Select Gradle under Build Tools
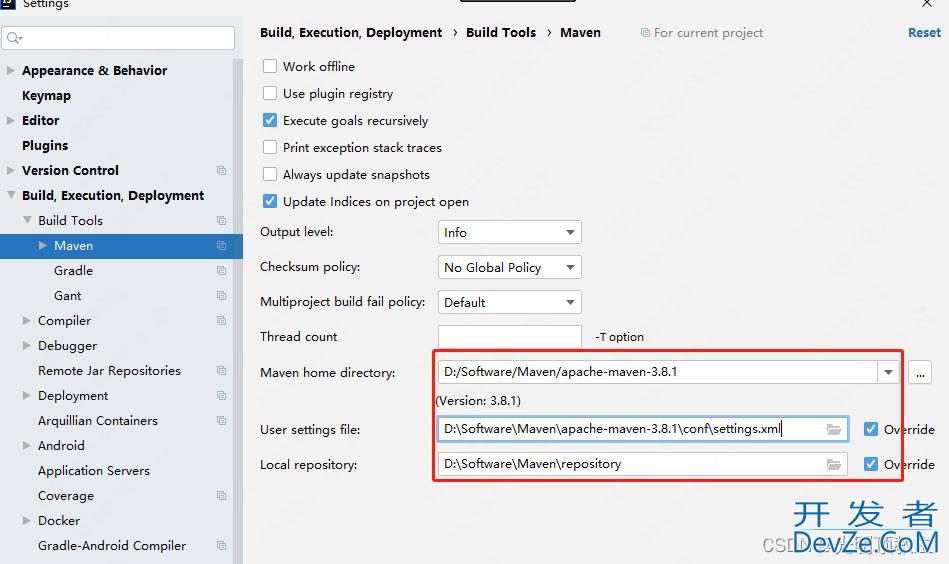Viewport: 949px width, 564px height. click(x=73, y=271)
